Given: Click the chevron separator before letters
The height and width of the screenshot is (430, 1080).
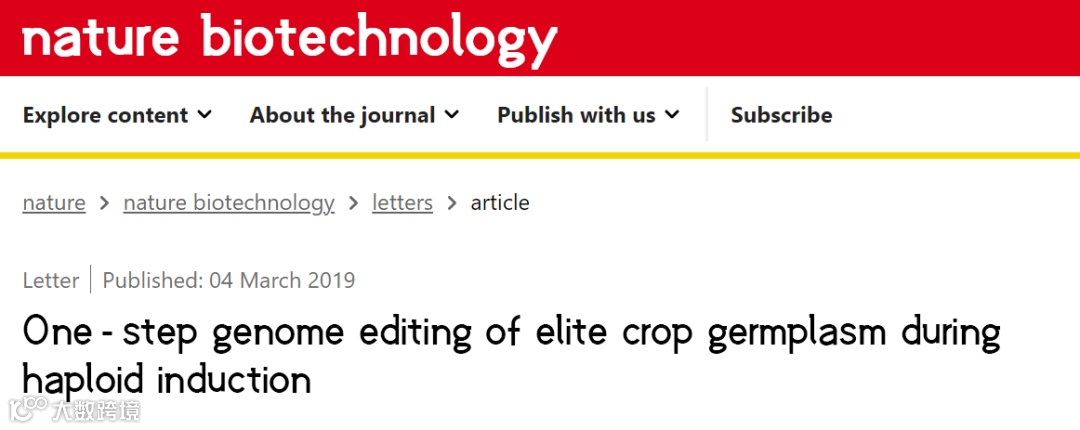Looking at the screenshot, I should tap(353, 203).
